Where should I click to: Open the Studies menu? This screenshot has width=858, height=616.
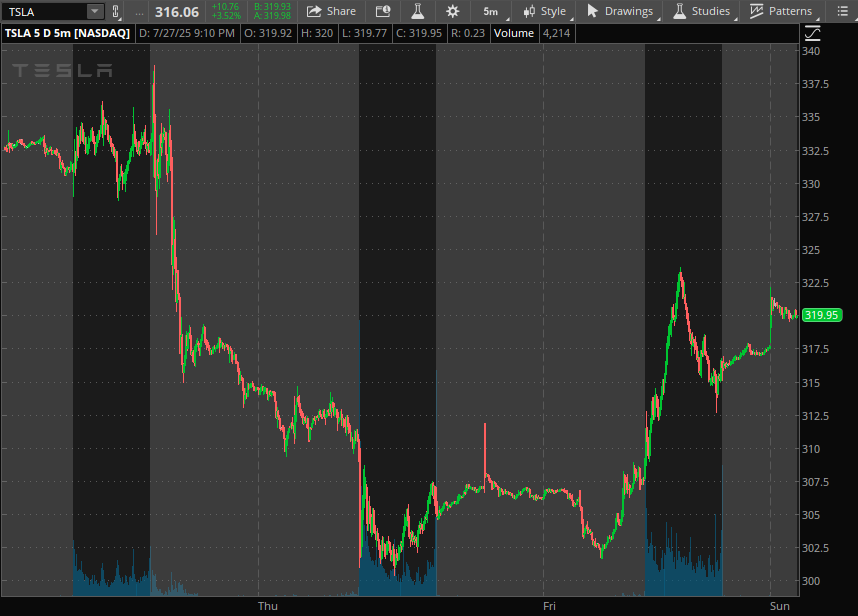702,11
